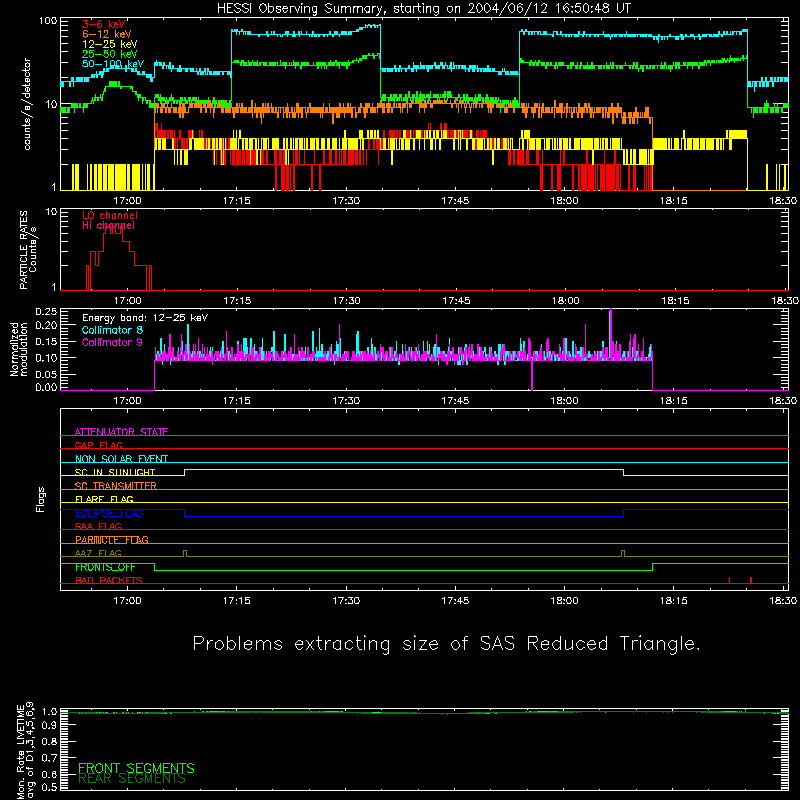The height and width of the screenshot is (800, 800).
Task: Select the yellow '12-25 keV' count-rate legend label
Action: 109,44
